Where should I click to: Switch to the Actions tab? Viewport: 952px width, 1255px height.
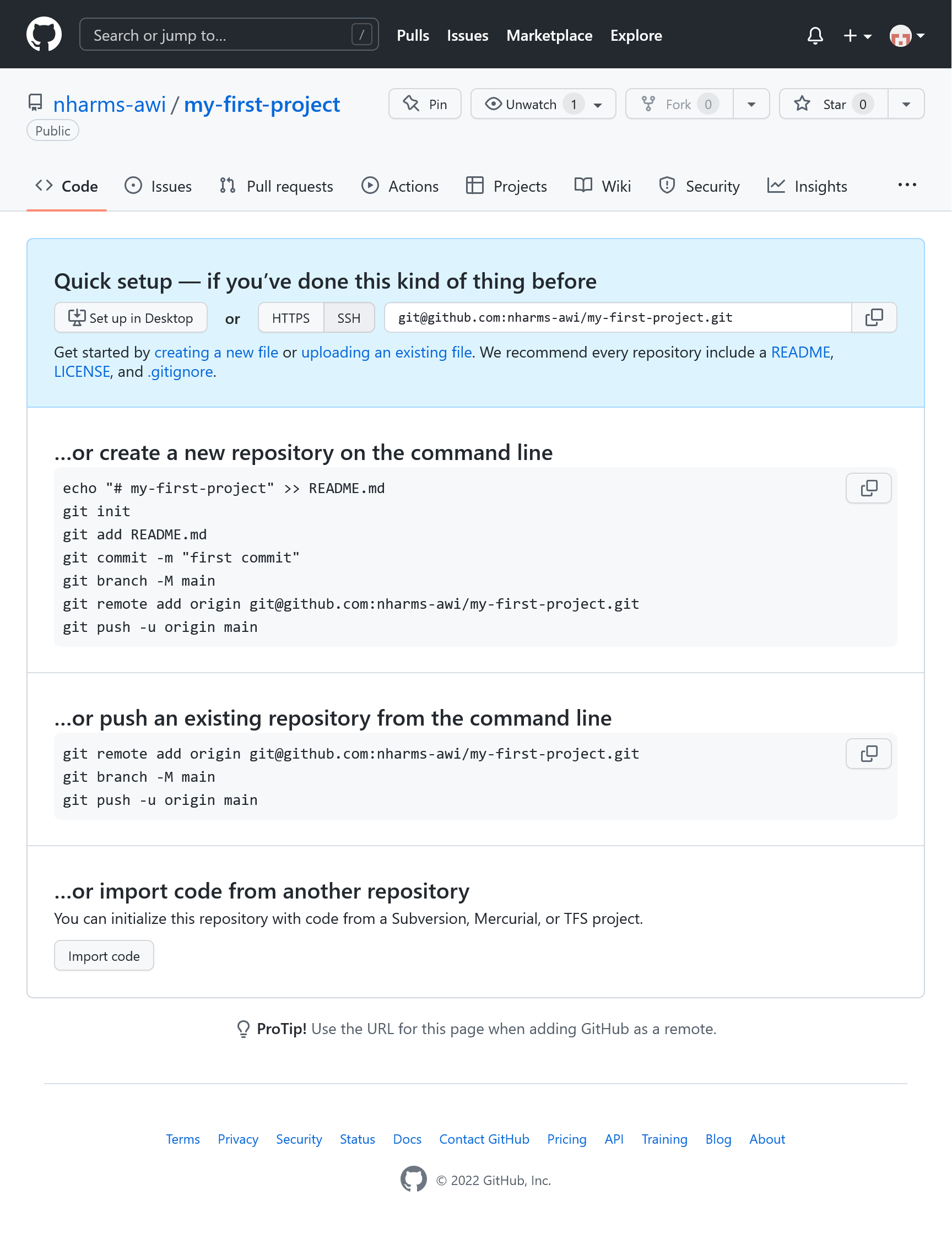click(x=400, y=186)
